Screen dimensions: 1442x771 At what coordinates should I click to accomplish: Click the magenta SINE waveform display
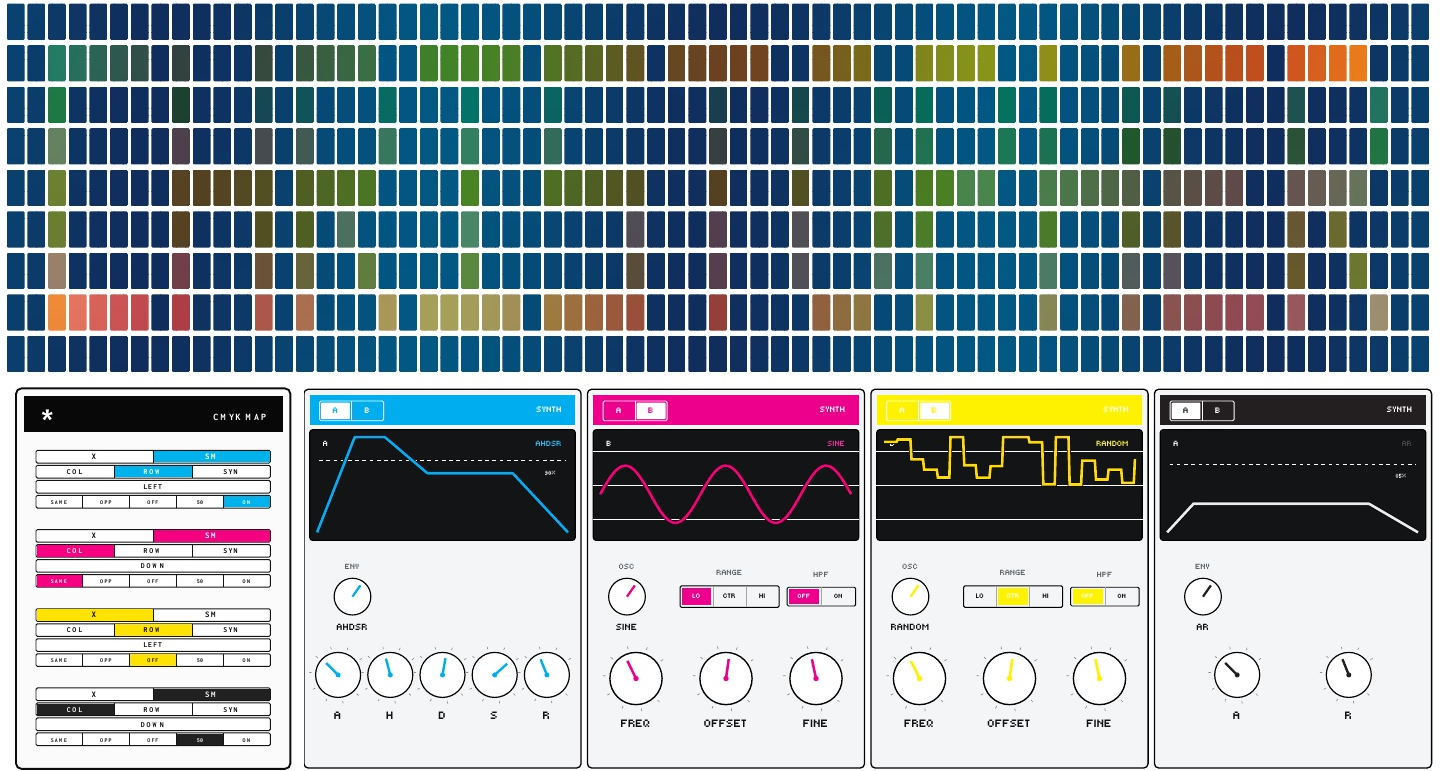point(726,485)
